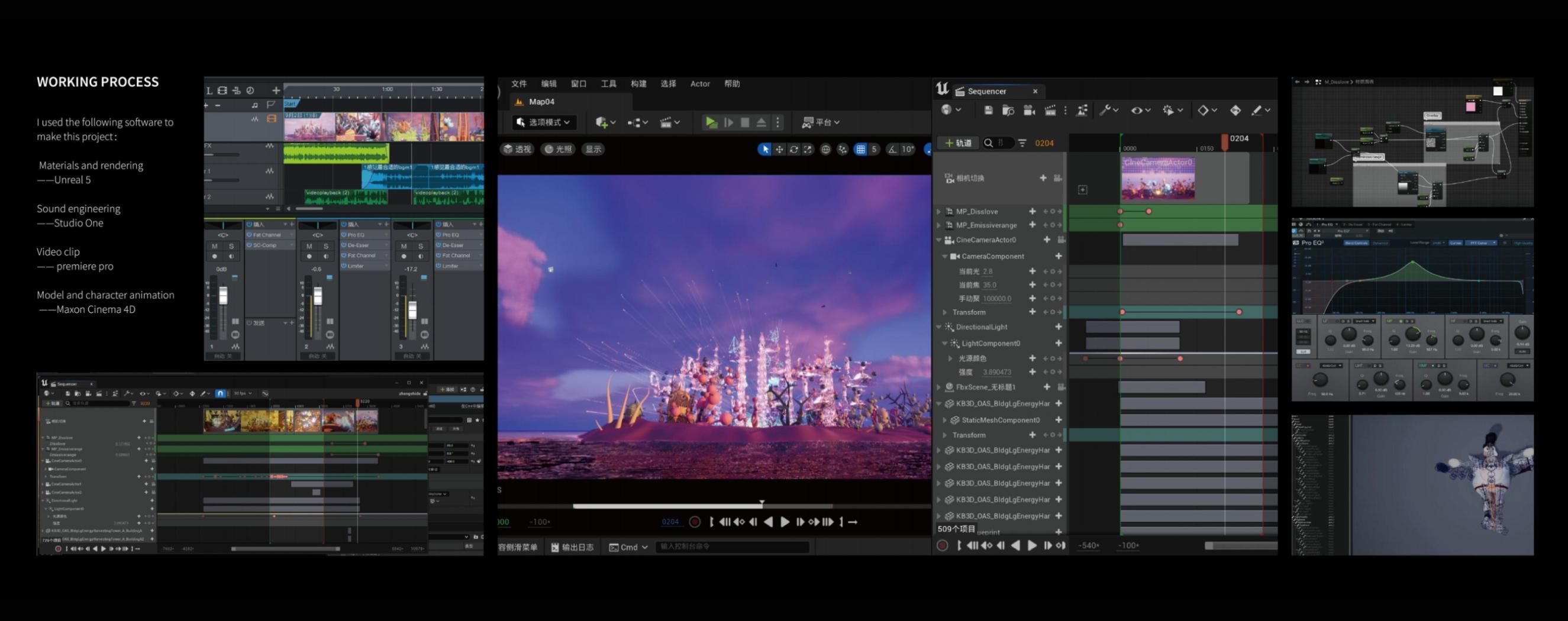Switch to the Map04 tab
This screenshot has width=1568, height=621.
pos(541,102)
